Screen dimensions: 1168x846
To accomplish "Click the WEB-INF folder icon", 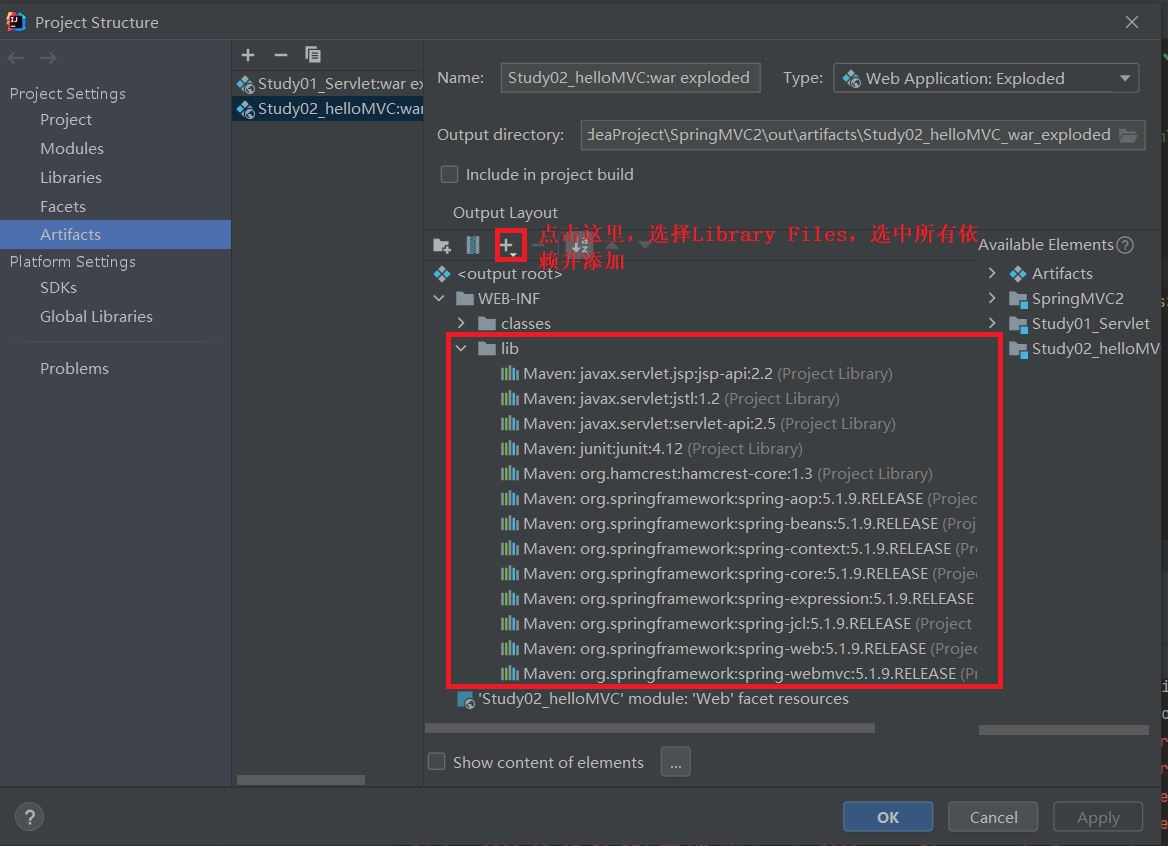I will [465, 299].
